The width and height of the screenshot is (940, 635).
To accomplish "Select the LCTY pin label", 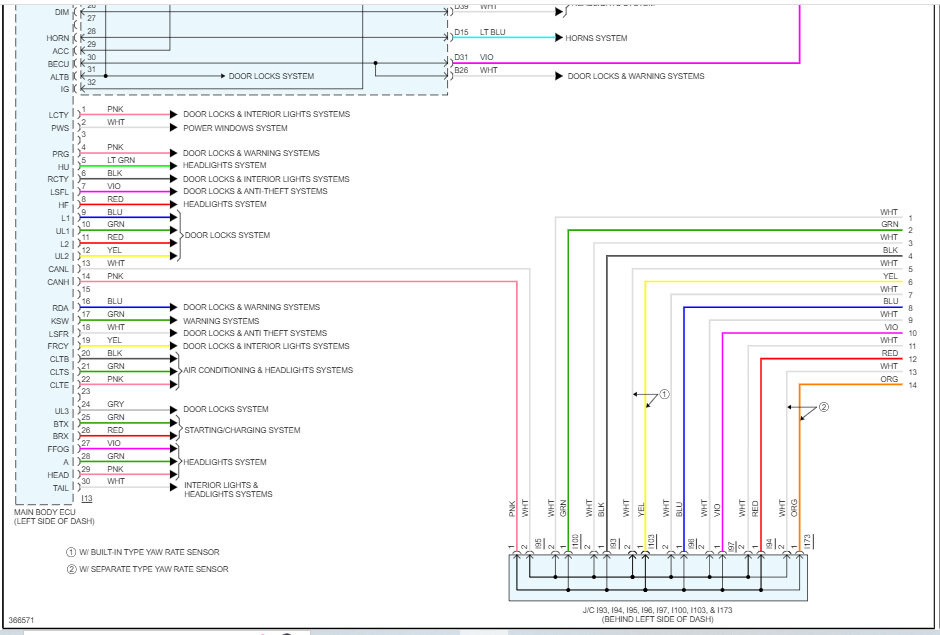I will 59,115.
